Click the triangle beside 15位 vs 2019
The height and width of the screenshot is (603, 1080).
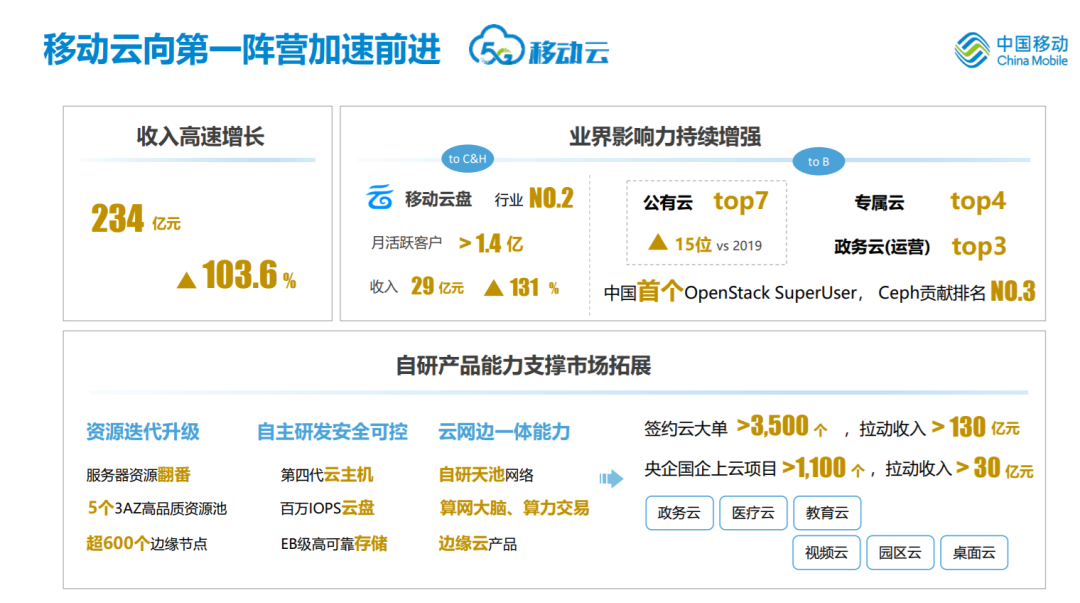658,242
